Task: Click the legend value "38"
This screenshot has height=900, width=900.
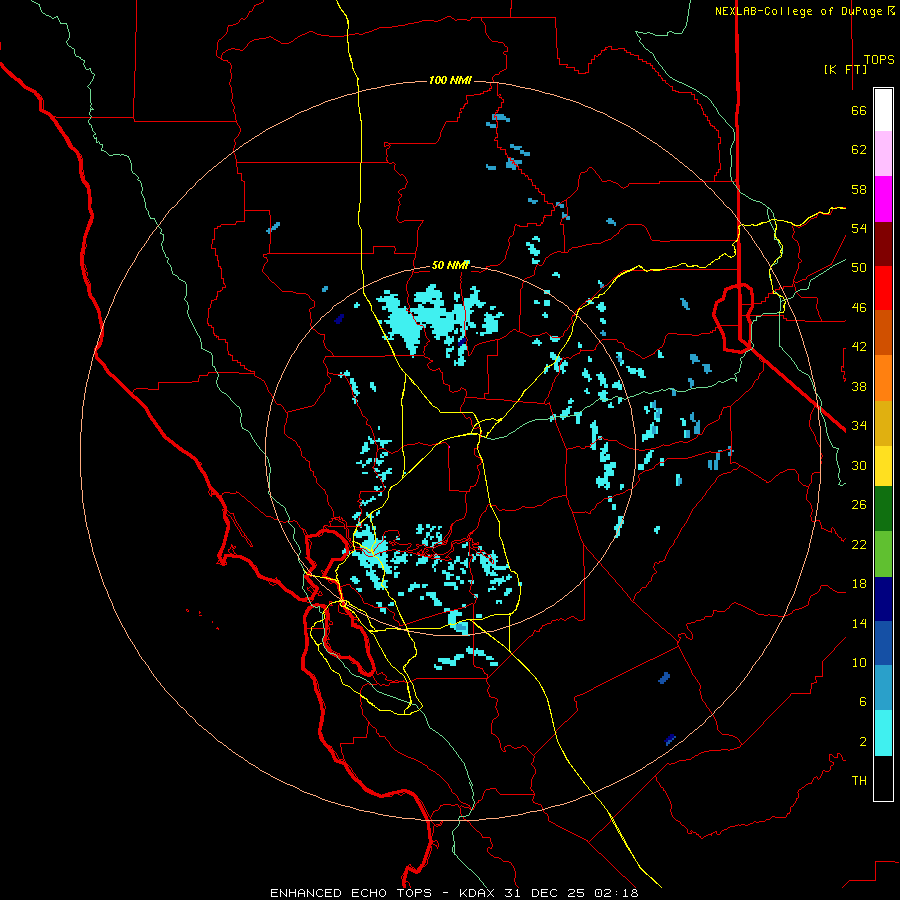Action: [x=859, y=387]
